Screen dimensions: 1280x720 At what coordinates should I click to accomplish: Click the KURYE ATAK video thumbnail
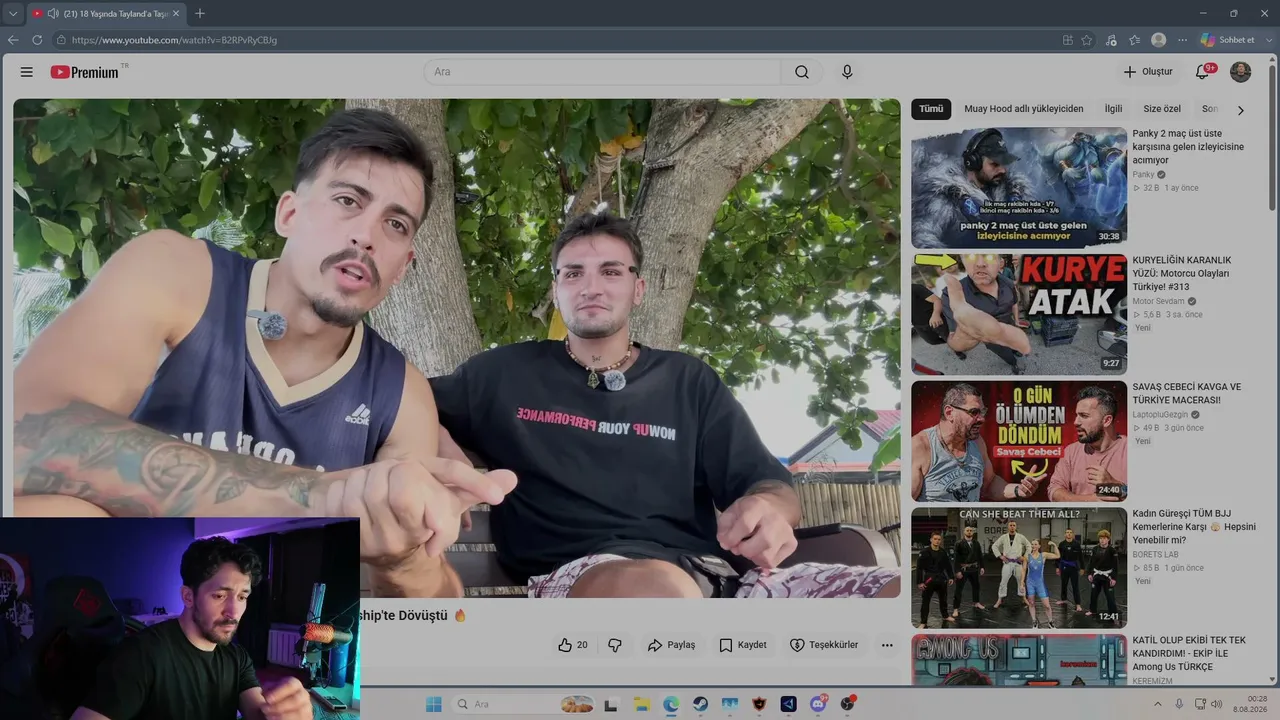tap(1019, 314)
